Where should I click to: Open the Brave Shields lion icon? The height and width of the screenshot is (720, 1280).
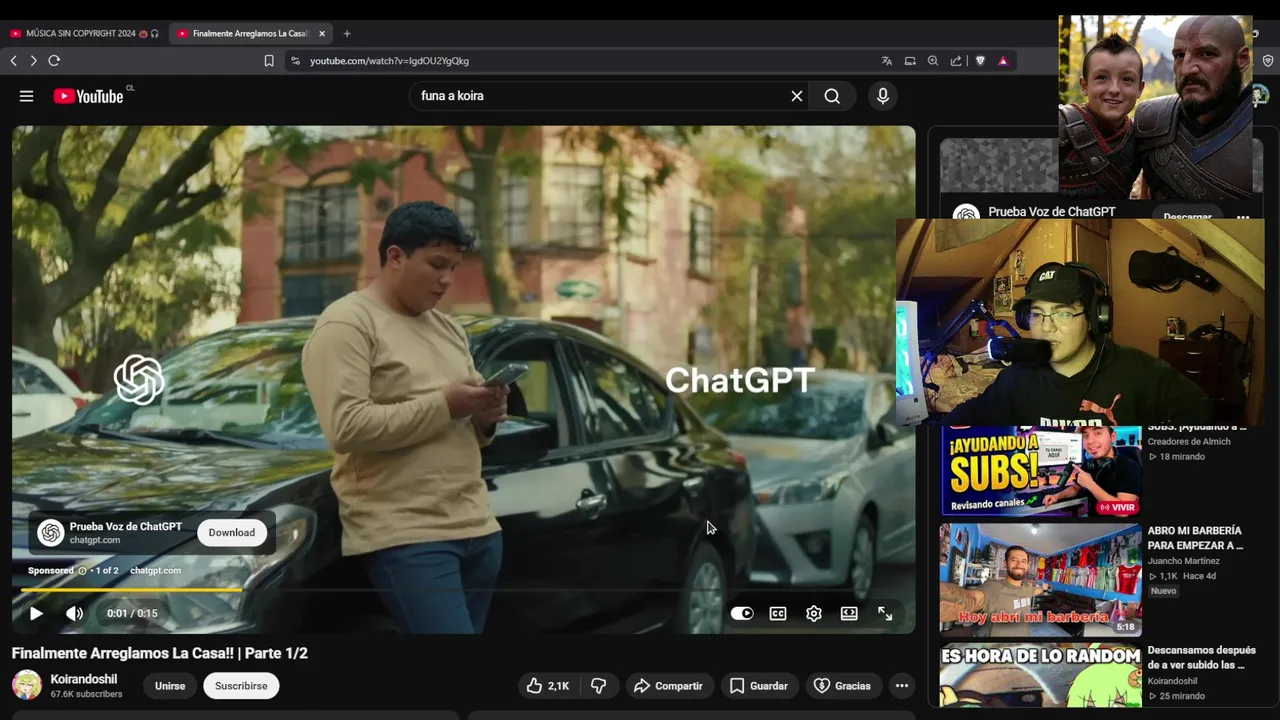tap(980, 61)
